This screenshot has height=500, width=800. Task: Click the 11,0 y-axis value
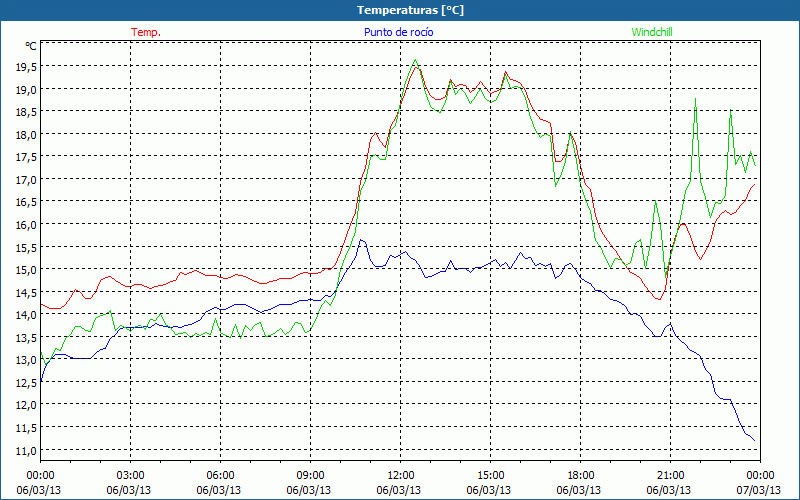click(26, 450)
